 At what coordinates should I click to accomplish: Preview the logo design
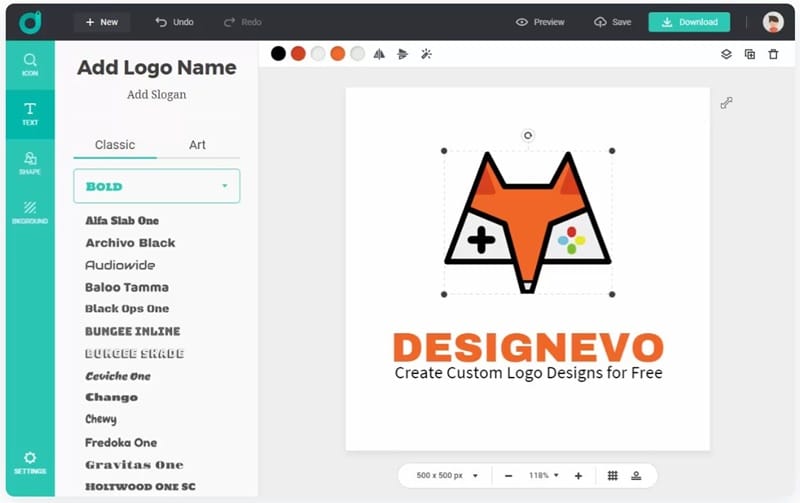coord(540,22)
